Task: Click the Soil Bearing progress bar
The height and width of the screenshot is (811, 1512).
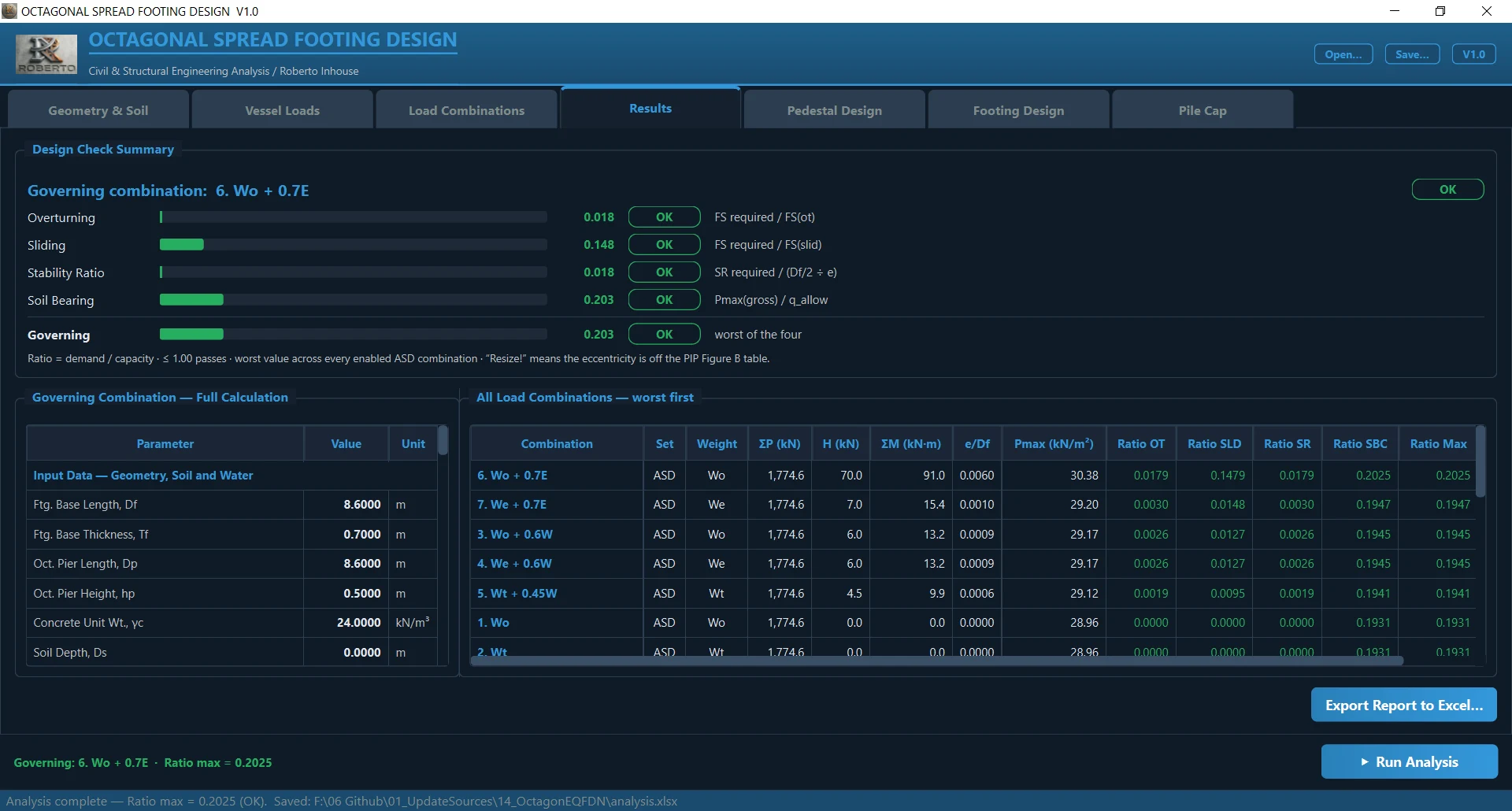Action: 353,299
